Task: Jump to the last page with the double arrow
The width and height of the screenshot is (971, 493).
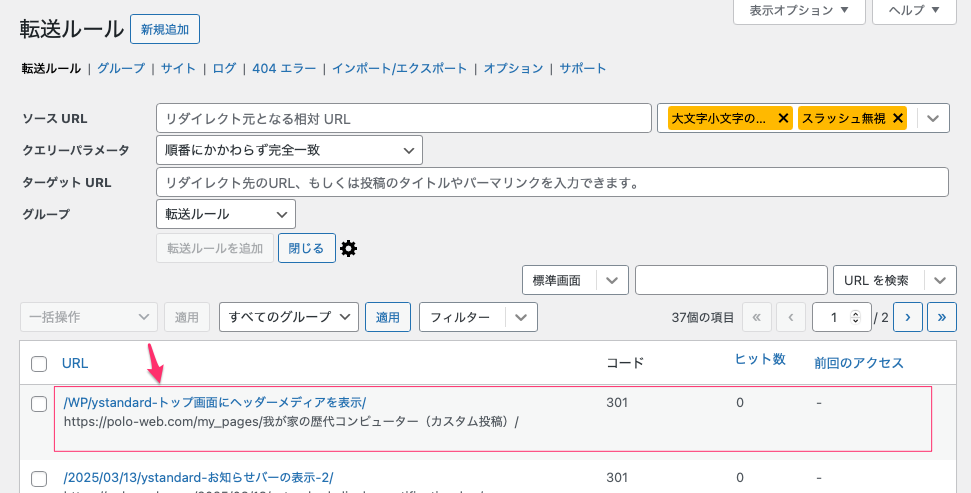Action: pyautogui.click(x=941, y=317)
